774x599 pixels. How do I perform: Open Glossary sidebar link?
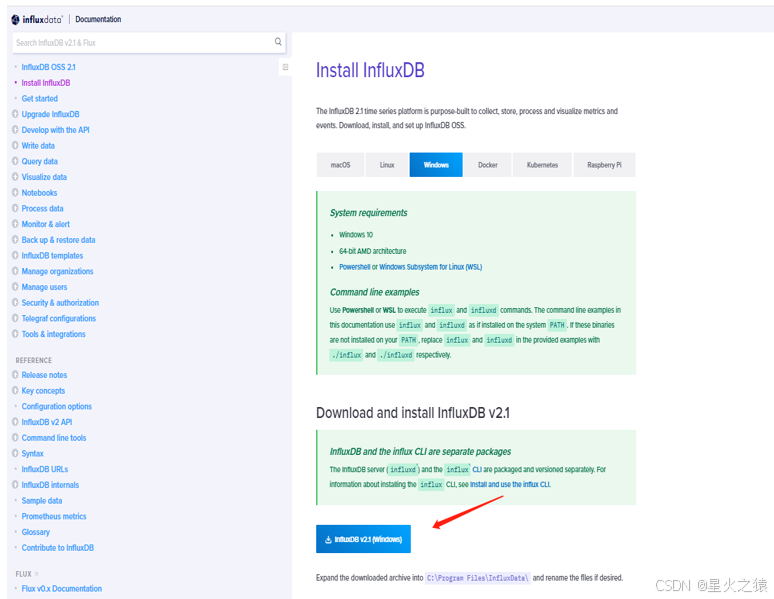[x=36, y=532]
